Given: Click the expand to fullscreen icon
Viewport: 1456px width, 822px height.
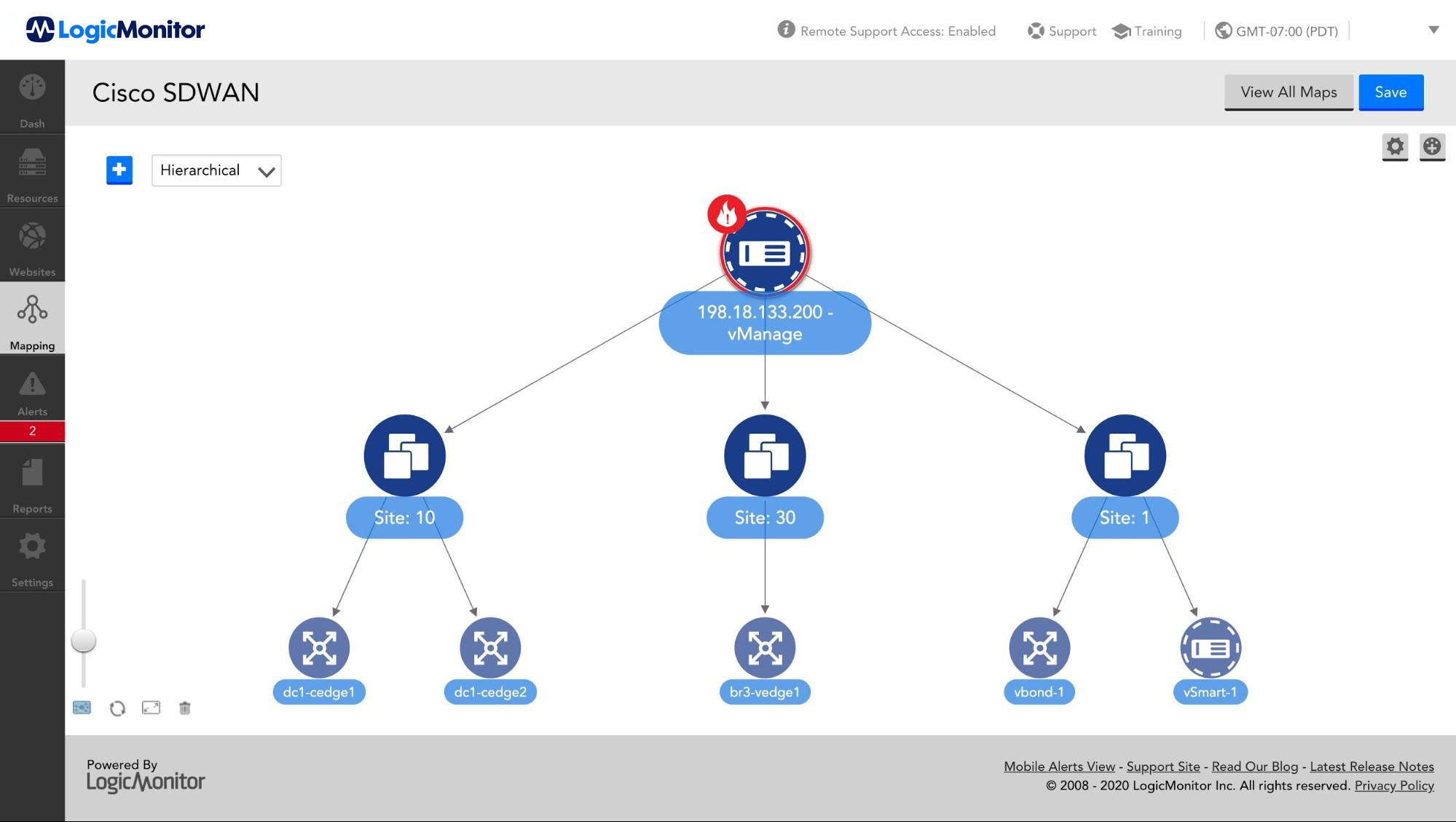Looking at the screenshot, I should (151, 708).
